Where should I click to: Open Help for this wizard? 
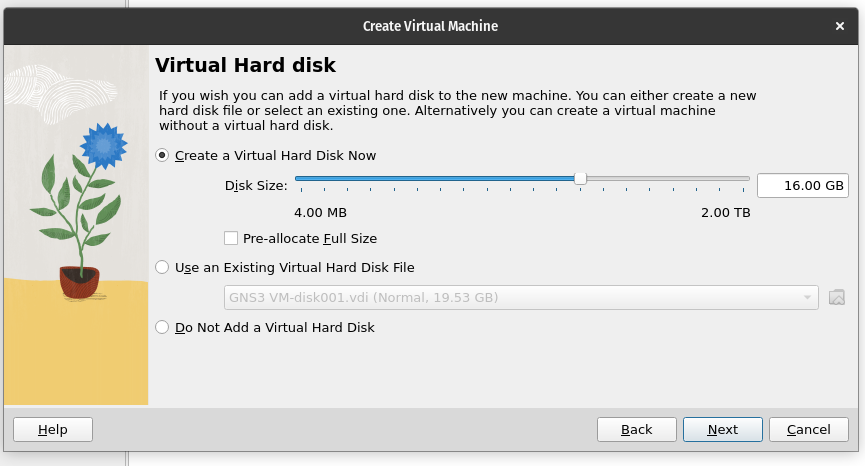(53, 430)
